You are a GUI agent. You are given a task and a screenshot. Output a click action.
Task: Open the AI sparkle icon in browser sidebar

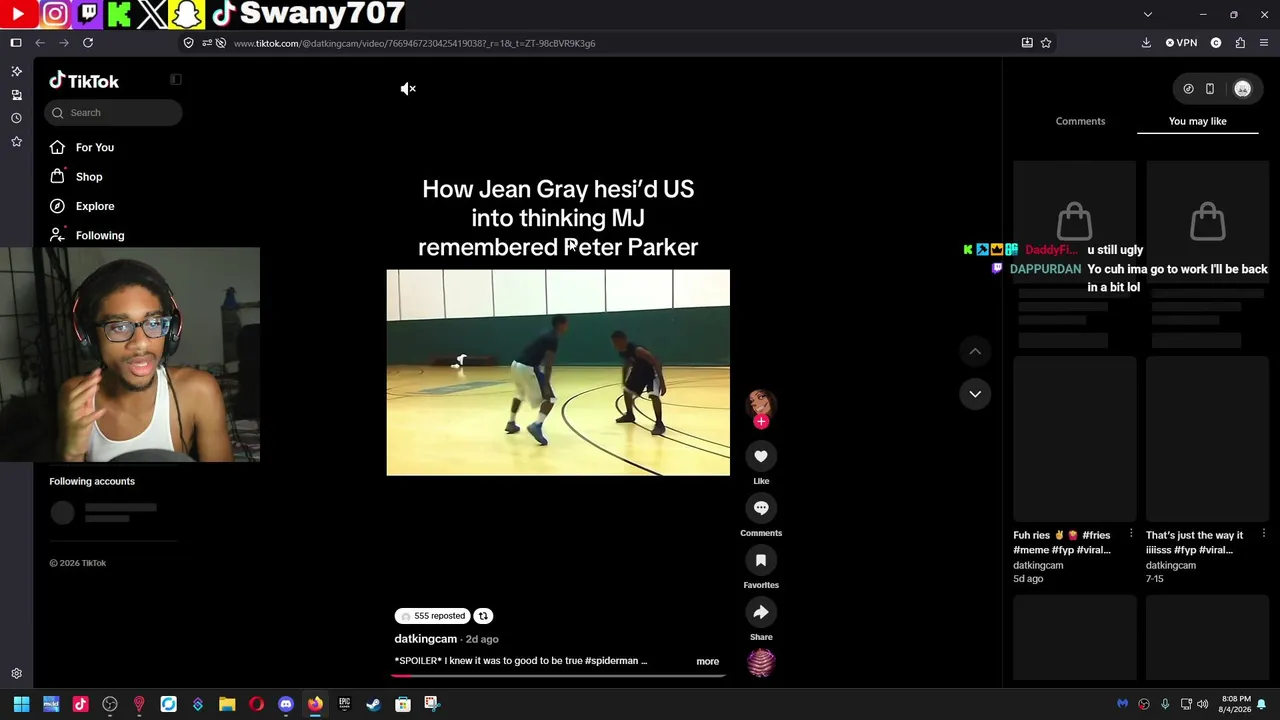tap(16, 72)
